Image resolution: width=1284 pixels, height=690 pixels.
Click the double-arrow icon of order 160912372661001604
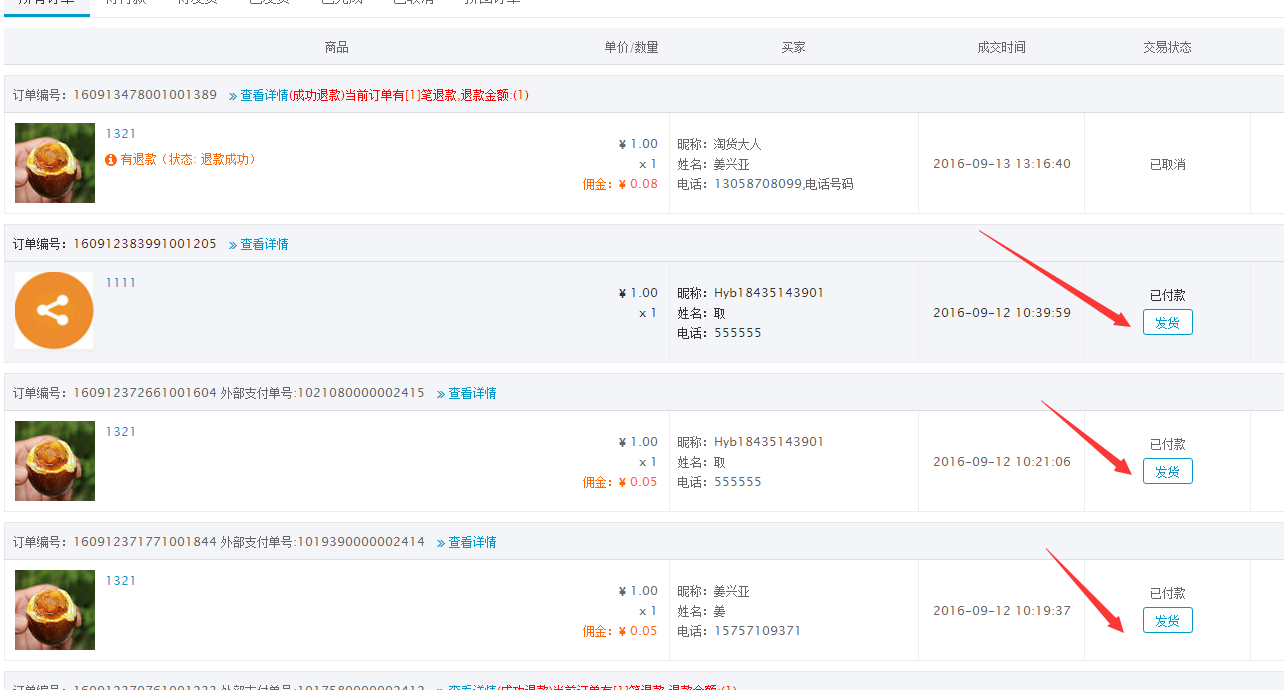click(441, 394)
